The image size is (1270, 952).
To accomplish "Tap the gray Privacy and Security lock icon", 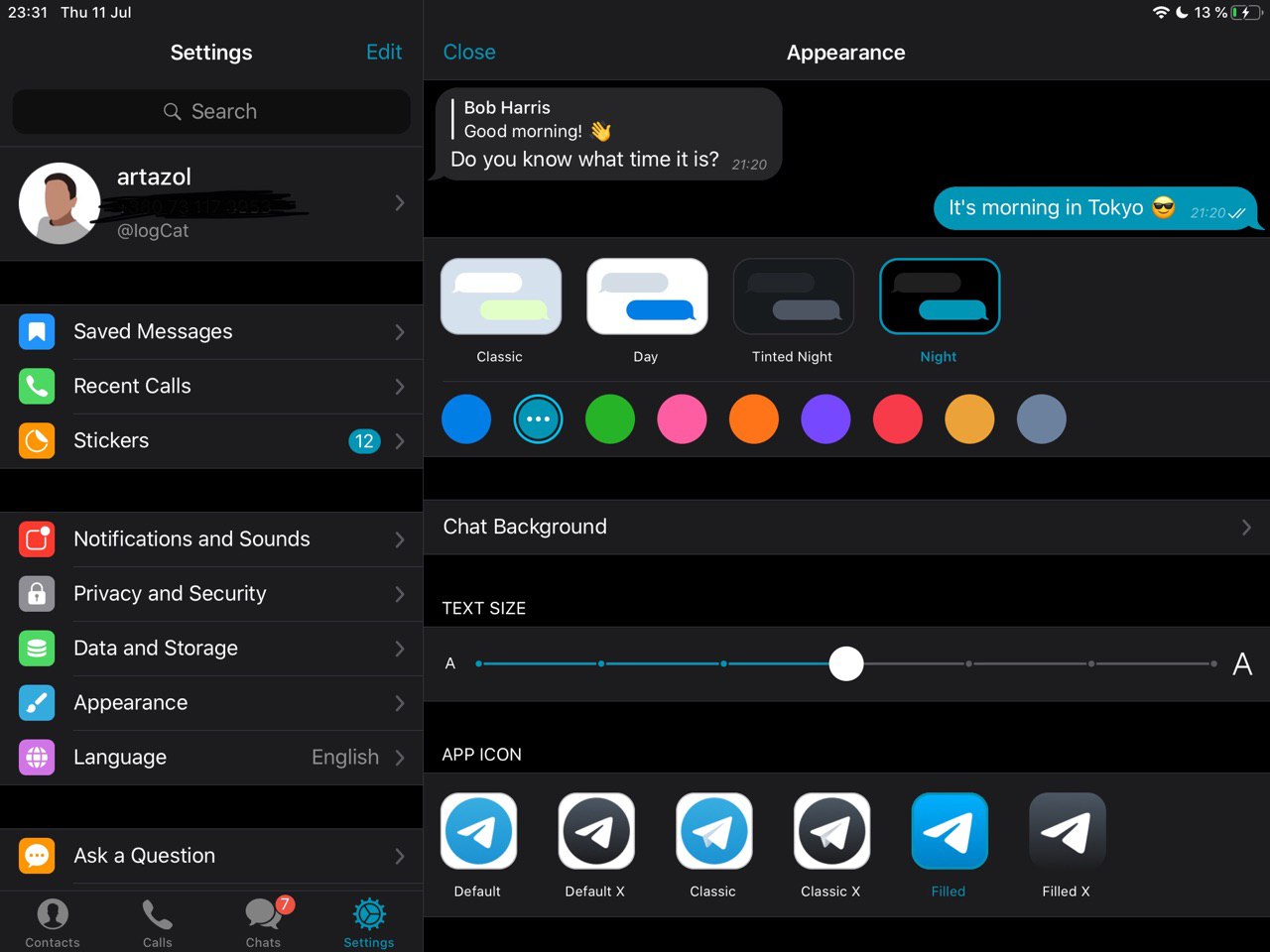I will (x=37, y=593).
